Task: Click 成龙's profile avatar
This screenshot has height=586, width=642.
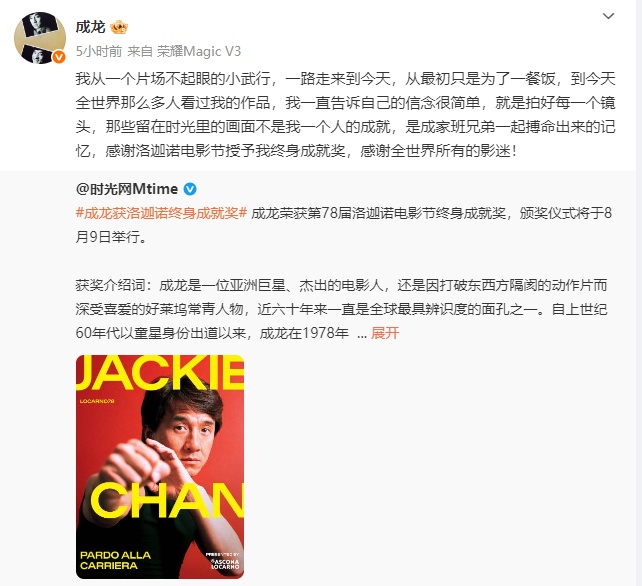Action: (x=40, y=38)
